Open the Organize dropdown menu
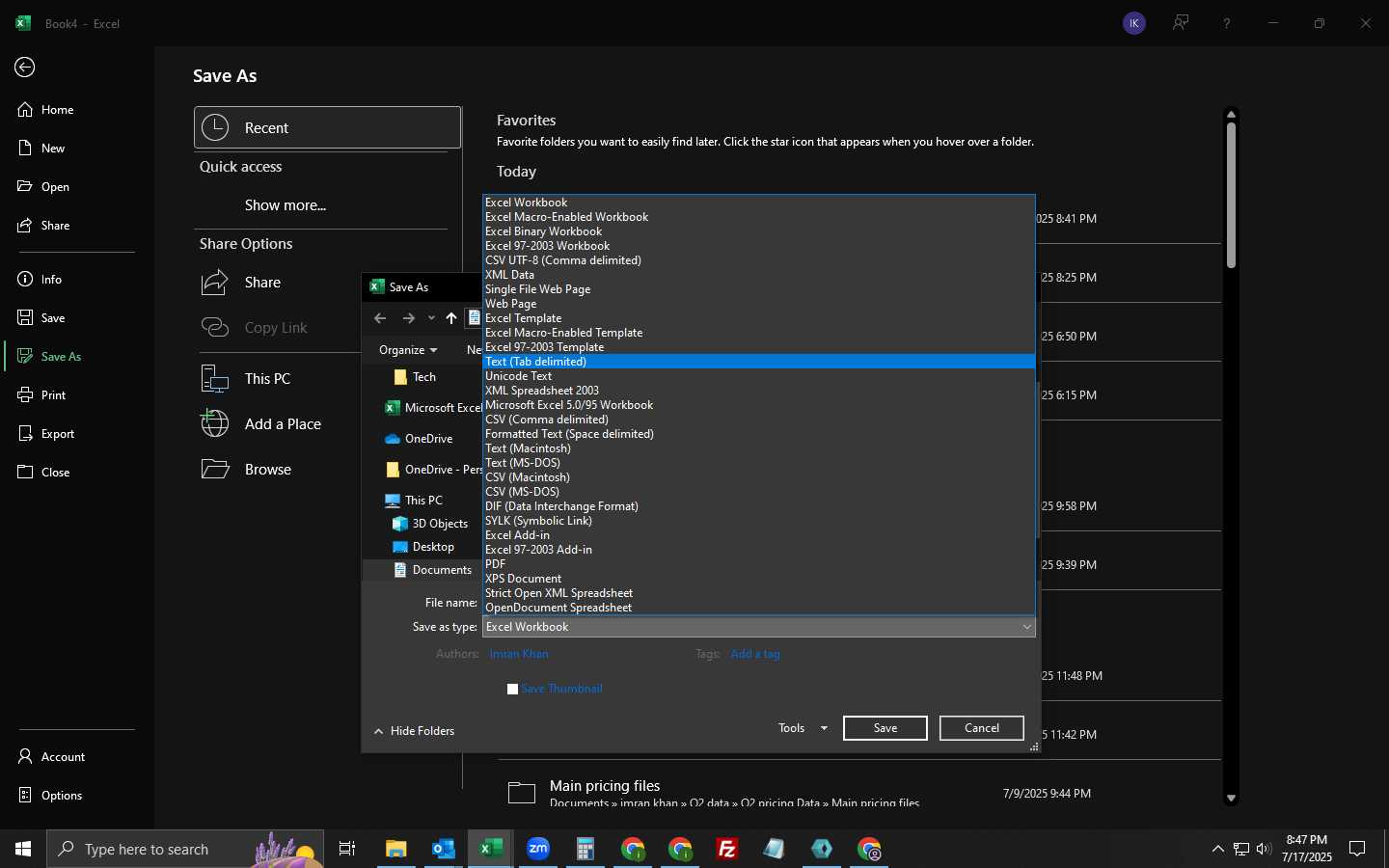 point(408,350)
